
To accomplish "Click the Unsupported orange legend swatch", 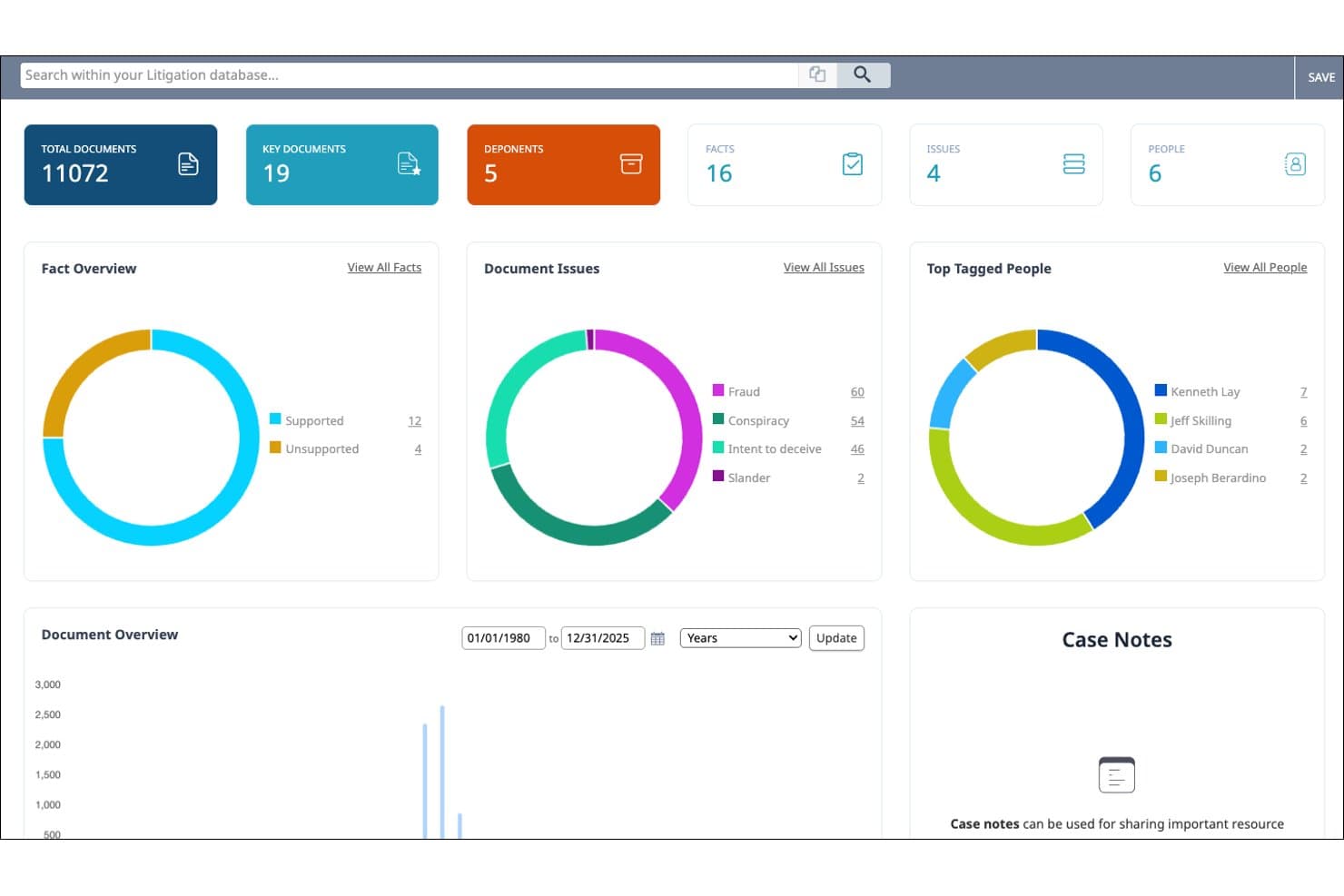I will click(275, 448).
